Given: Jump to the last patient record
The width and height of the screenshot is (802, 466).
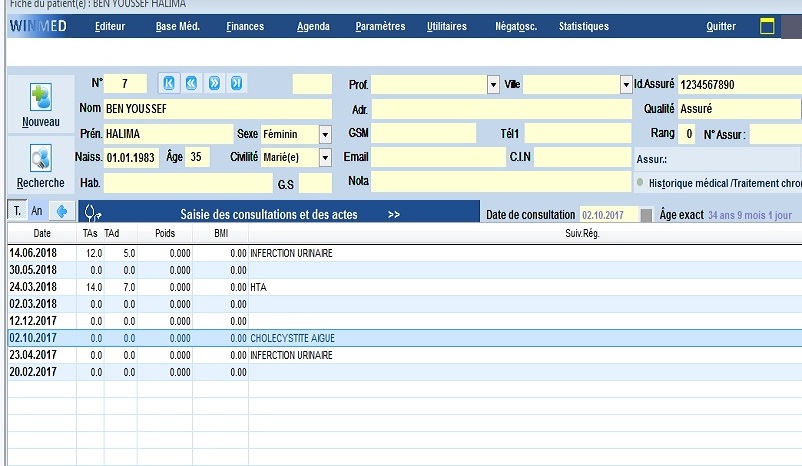Looking at the screenshot, I should [x=236, y=83].
